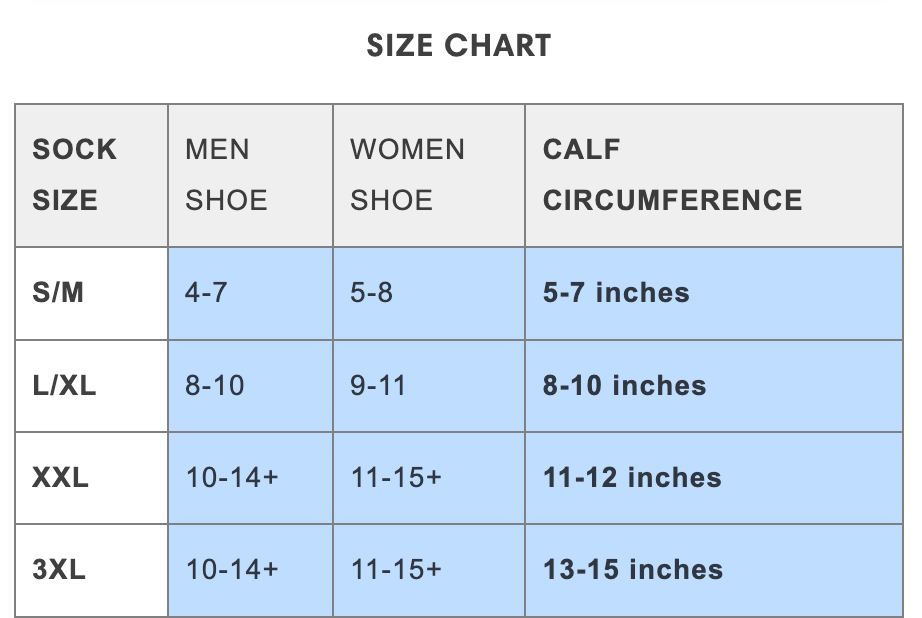Select the S/M sock size cell
This screenshot has width=922, height=618.
tap(60, 293)
